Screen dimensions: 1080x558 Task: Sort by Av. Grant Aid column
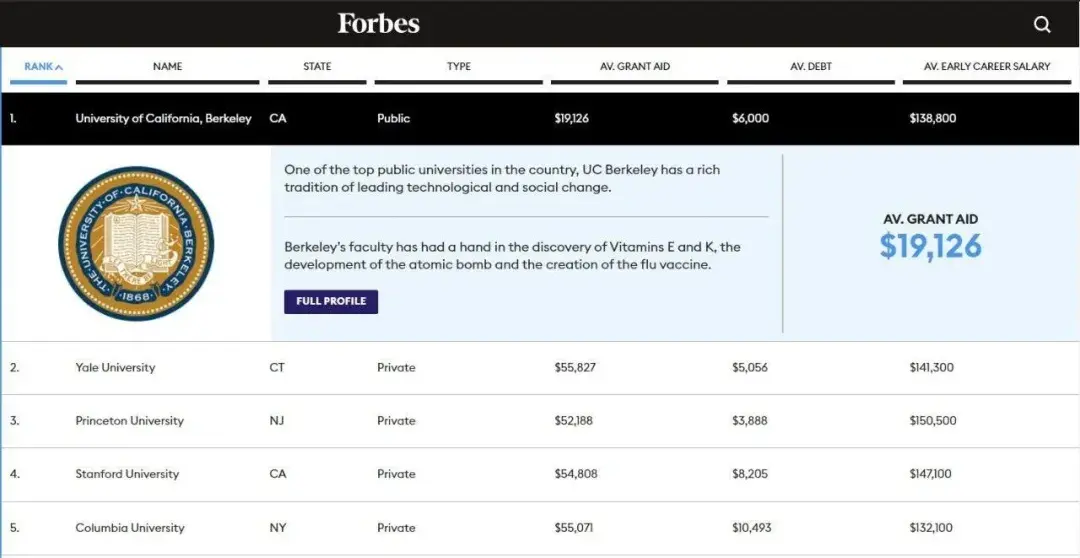(635, 66)
